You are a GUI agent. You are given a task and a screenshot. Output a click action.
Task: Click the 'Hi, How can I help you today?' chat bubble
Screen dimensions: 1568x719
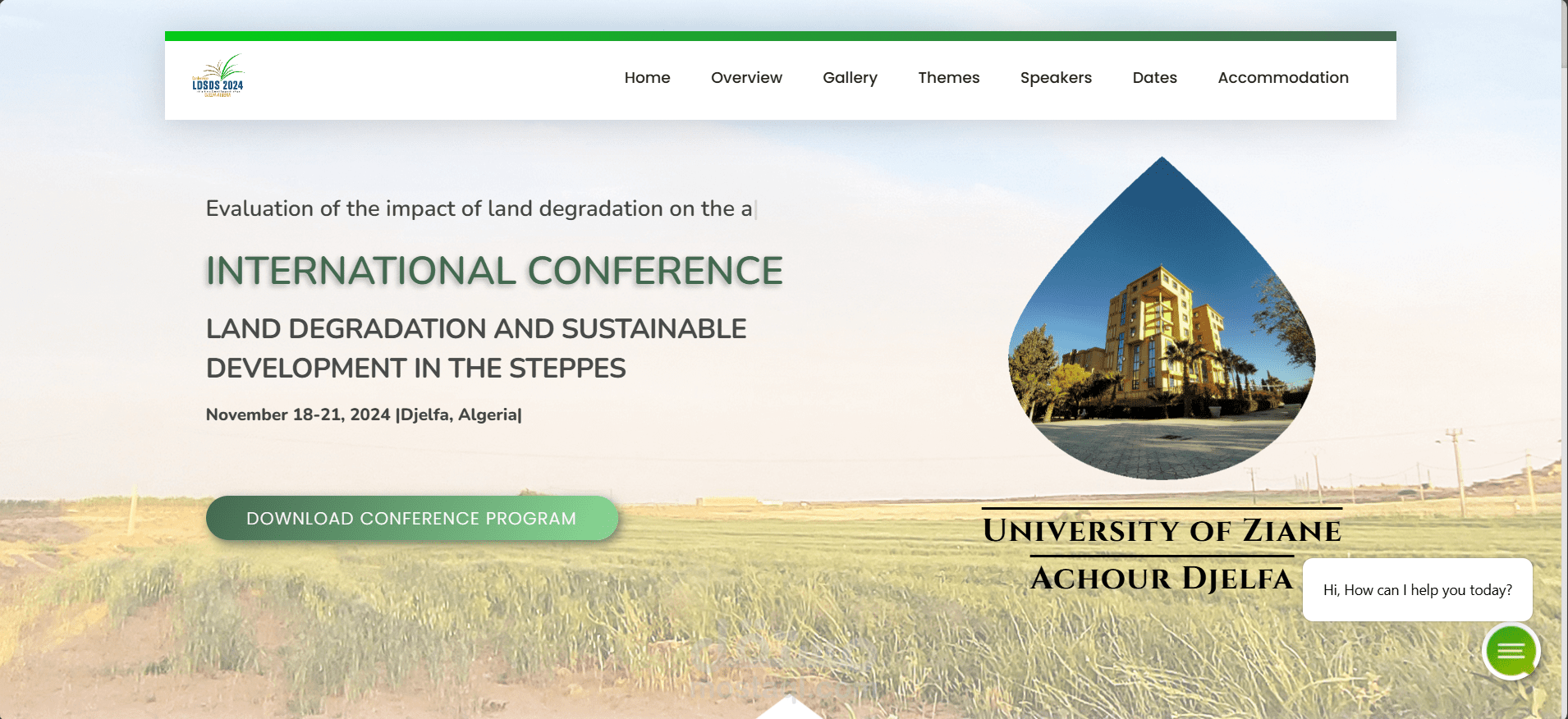[1417, 589]
